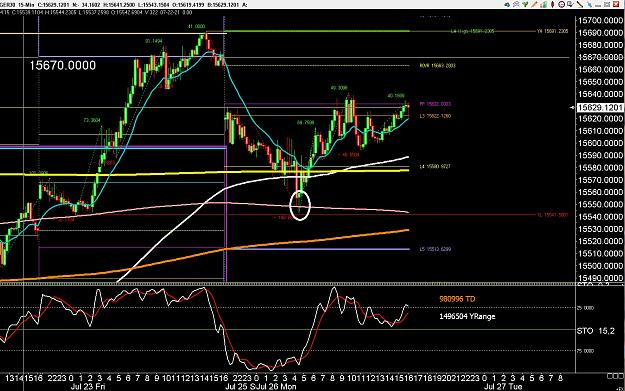
Task: Click the L4 pivot level label
Action: point(435,167)
